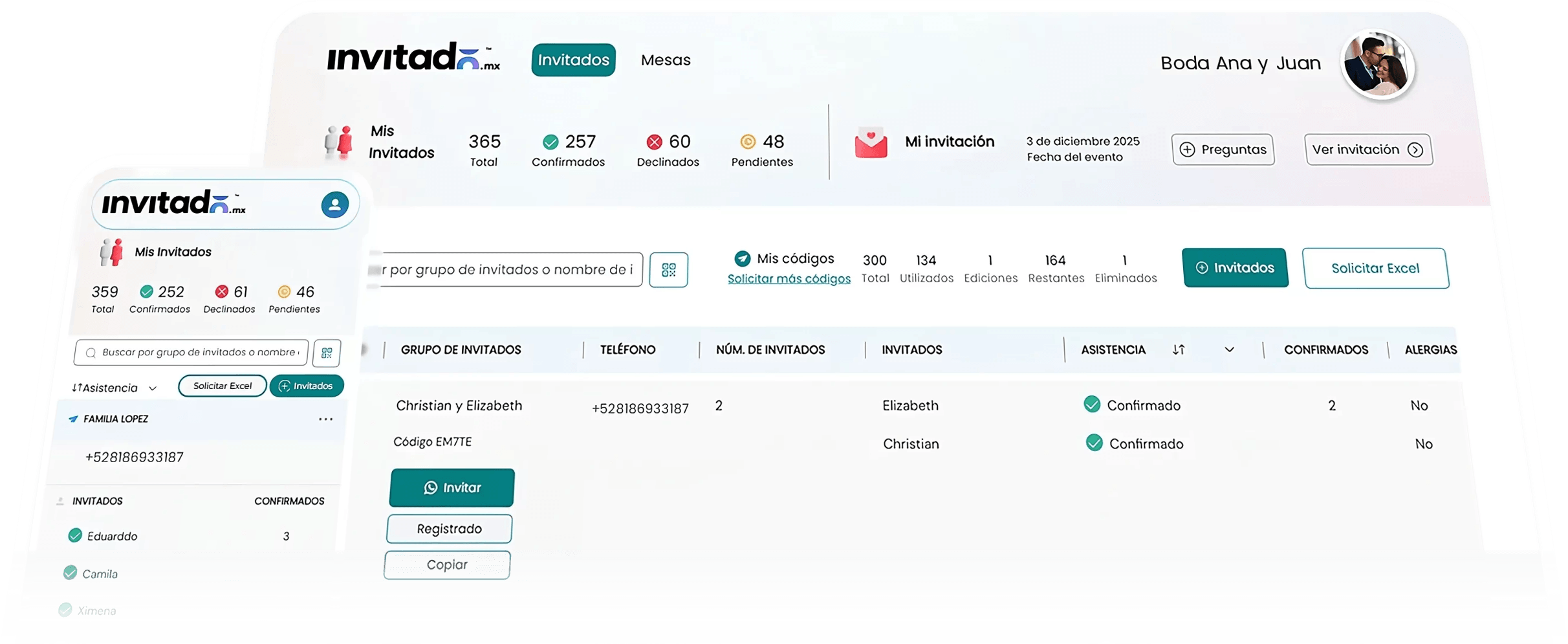Viewport: 1568px width, 644px height.
Task: Switch to the Invitados tab
Action: tap(573, 60)
